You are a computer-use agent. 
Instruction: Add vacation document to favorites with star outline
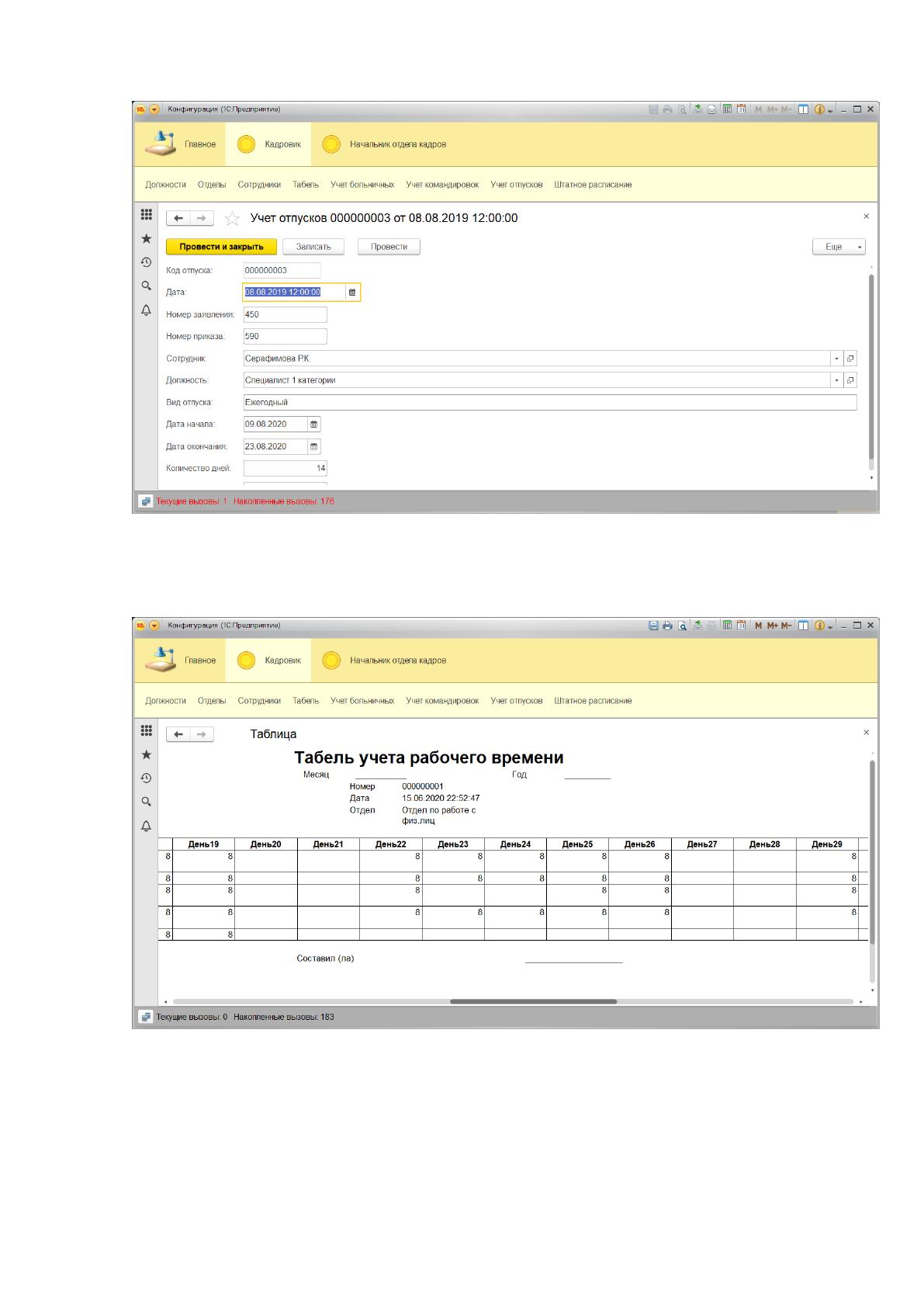point(232,219)
